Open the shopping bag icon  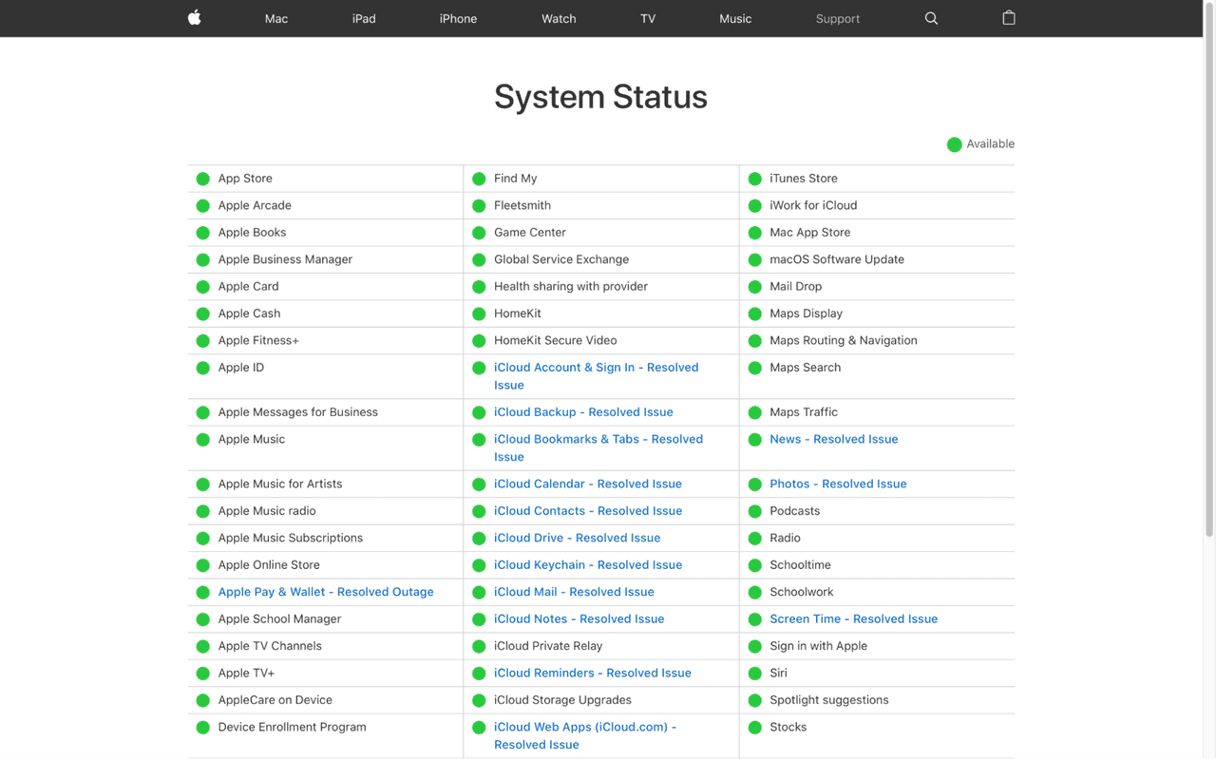1008,18
